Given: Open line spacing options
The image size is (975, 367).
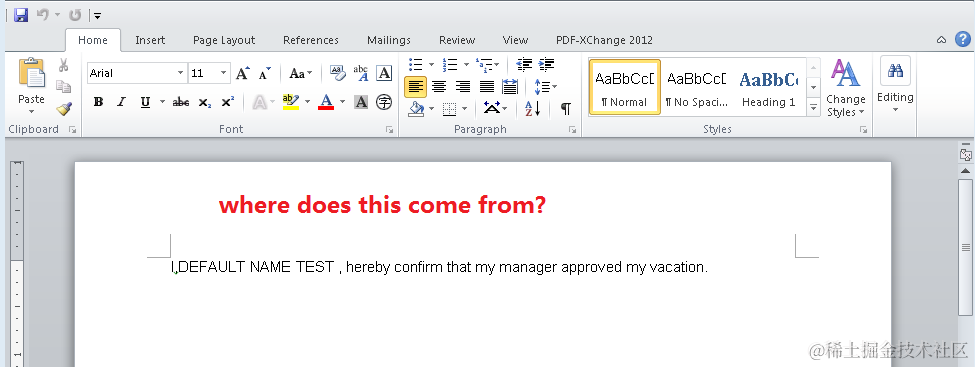Looking at the screenshot, I should (545, 87).
